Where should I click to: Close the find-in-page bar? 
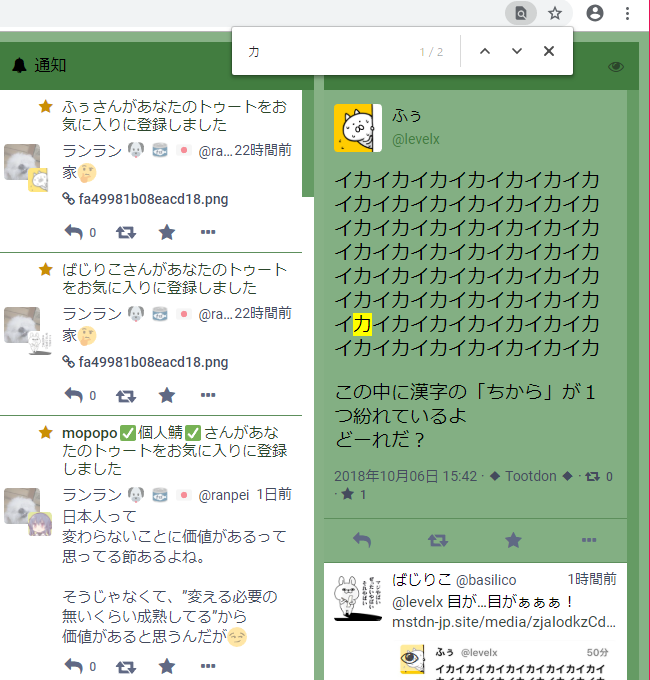tap(549, 51)
